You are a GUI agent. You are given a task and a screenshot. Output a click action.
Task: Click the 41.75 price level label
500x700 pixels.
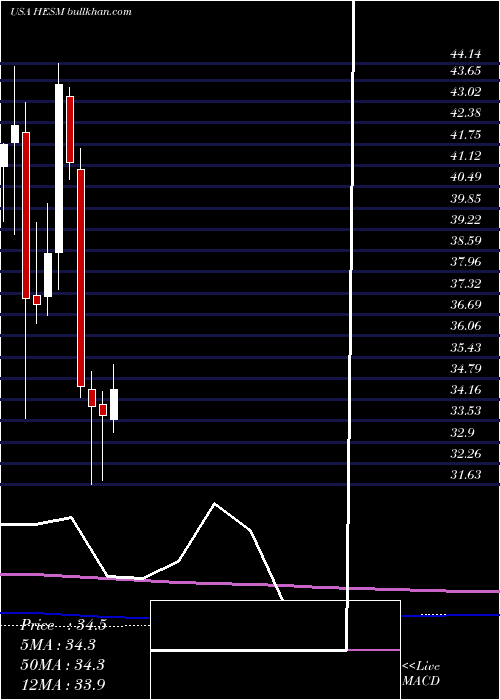[466, 134]
